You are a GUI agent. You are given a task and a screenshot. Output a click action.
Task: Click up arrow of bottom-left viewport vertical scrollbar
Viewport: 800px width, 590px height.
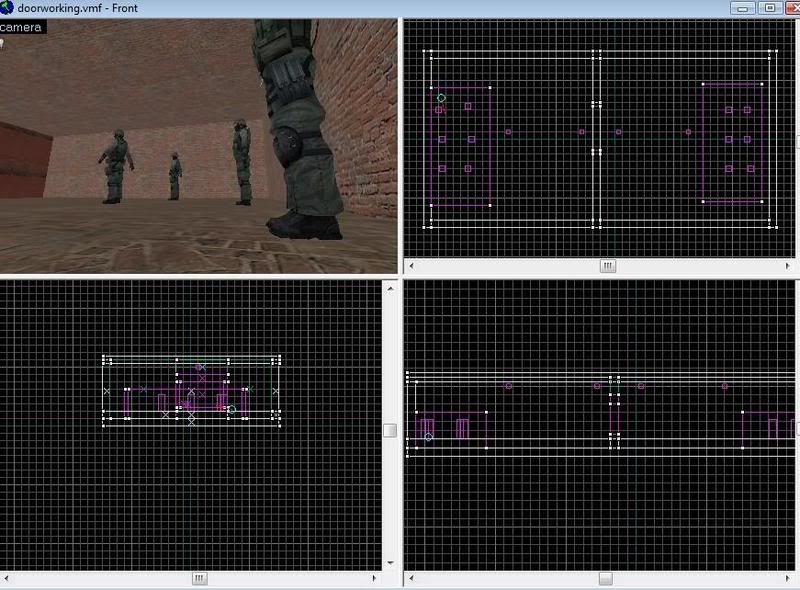390,288
